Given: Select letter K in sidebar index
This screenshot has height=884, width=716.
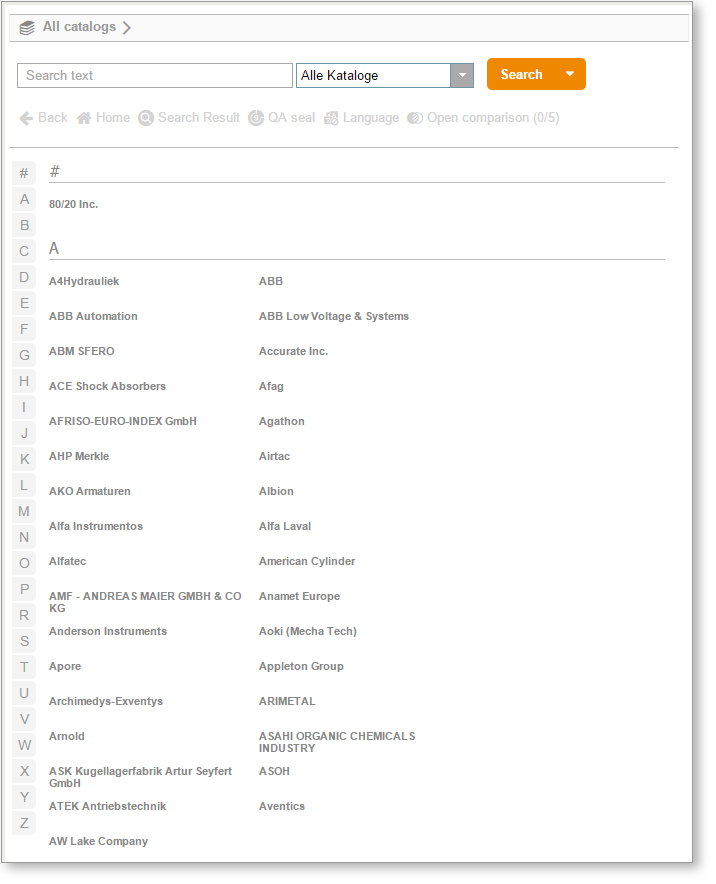Looking at the screenshot, I should coord(24,459).
